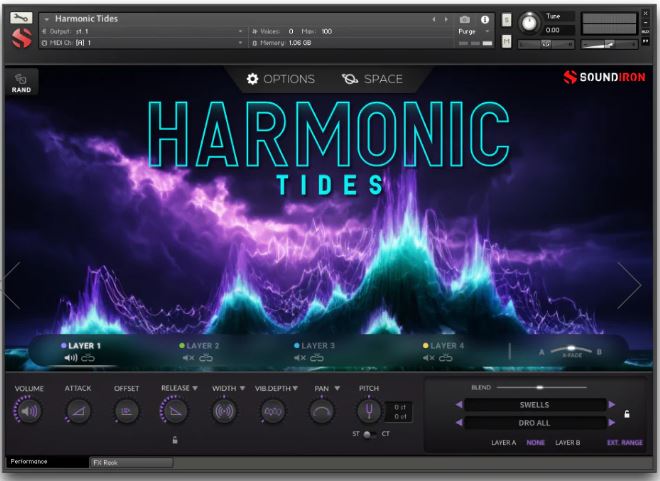
Task: Click the Vib.Depth knob
Action: (273, 411)
